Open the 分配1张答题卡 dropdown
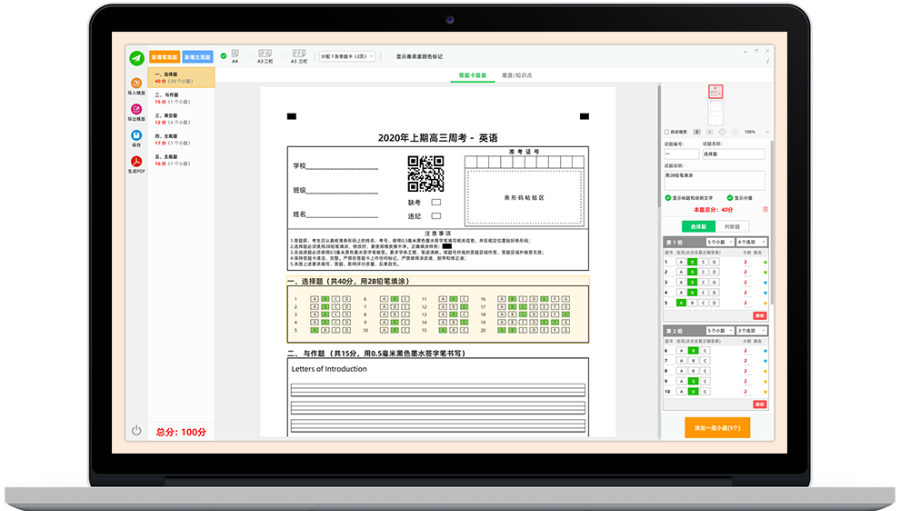The width and height of the screenshot is (903, 511). pyautogui.click(x=346, y=57)
